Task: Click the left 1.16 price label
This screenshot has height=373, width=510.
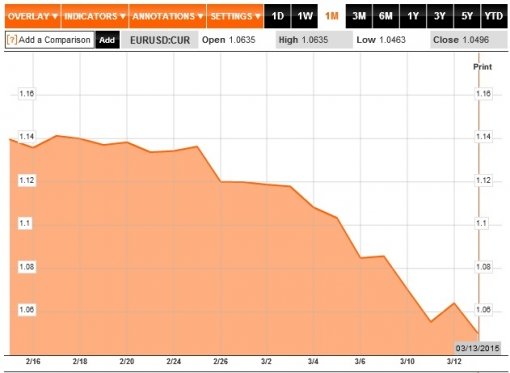Action: point(27,93)
